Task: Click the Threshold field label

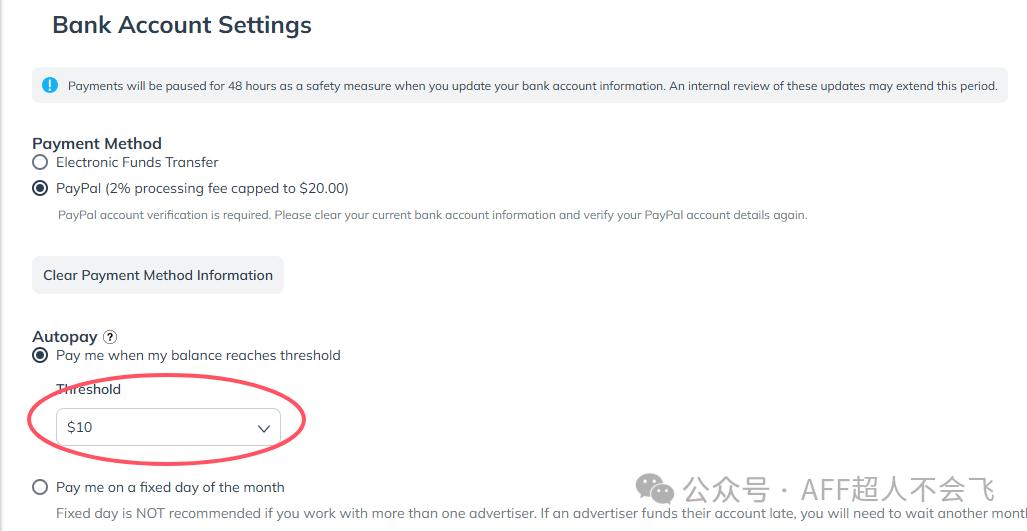Action: click(x=88, y=389)
